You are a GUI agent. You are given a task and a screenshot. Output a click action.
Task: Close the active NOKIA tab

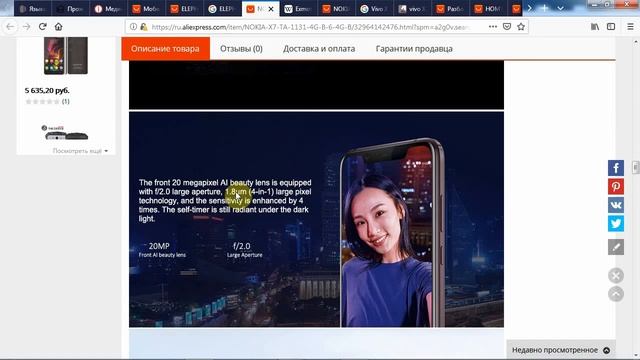271,9
